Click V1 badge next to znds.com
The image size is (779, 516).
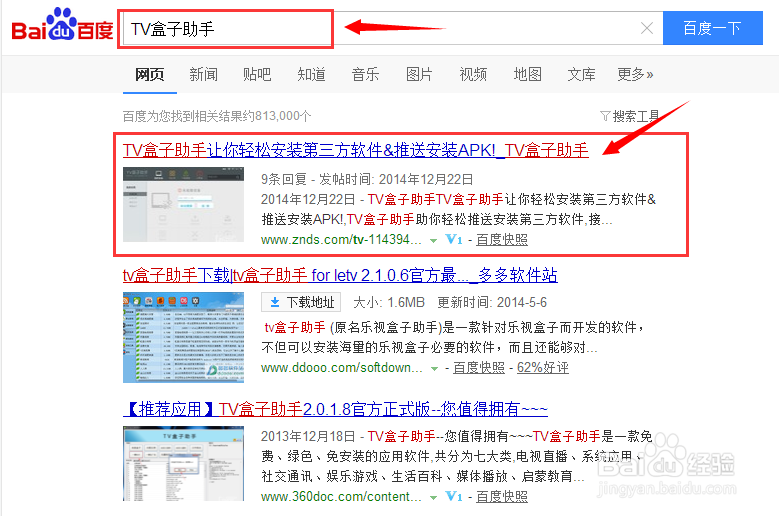[x=454, y=240]
